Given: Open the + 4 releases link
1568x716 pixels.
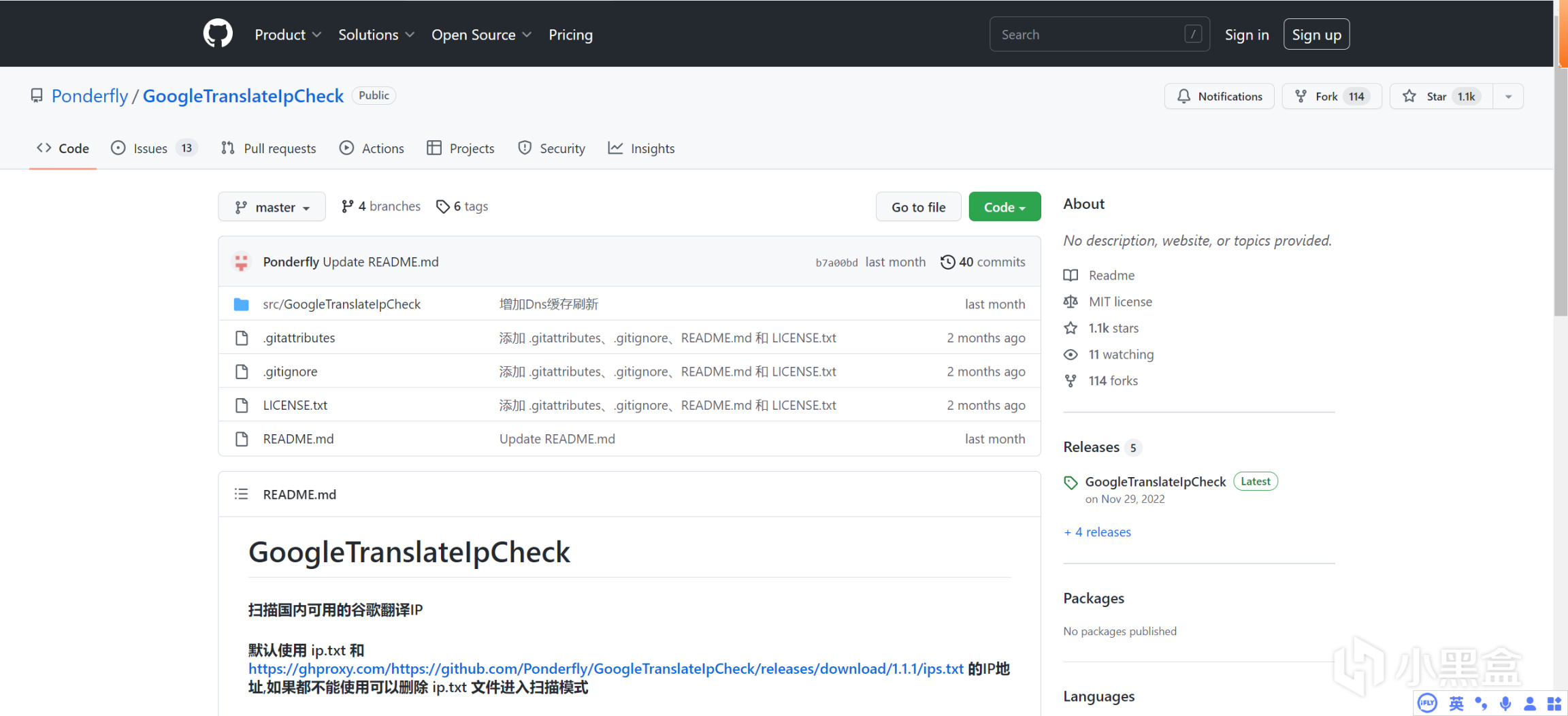Looking at the screenshot, I should (x=1097, y=532).
